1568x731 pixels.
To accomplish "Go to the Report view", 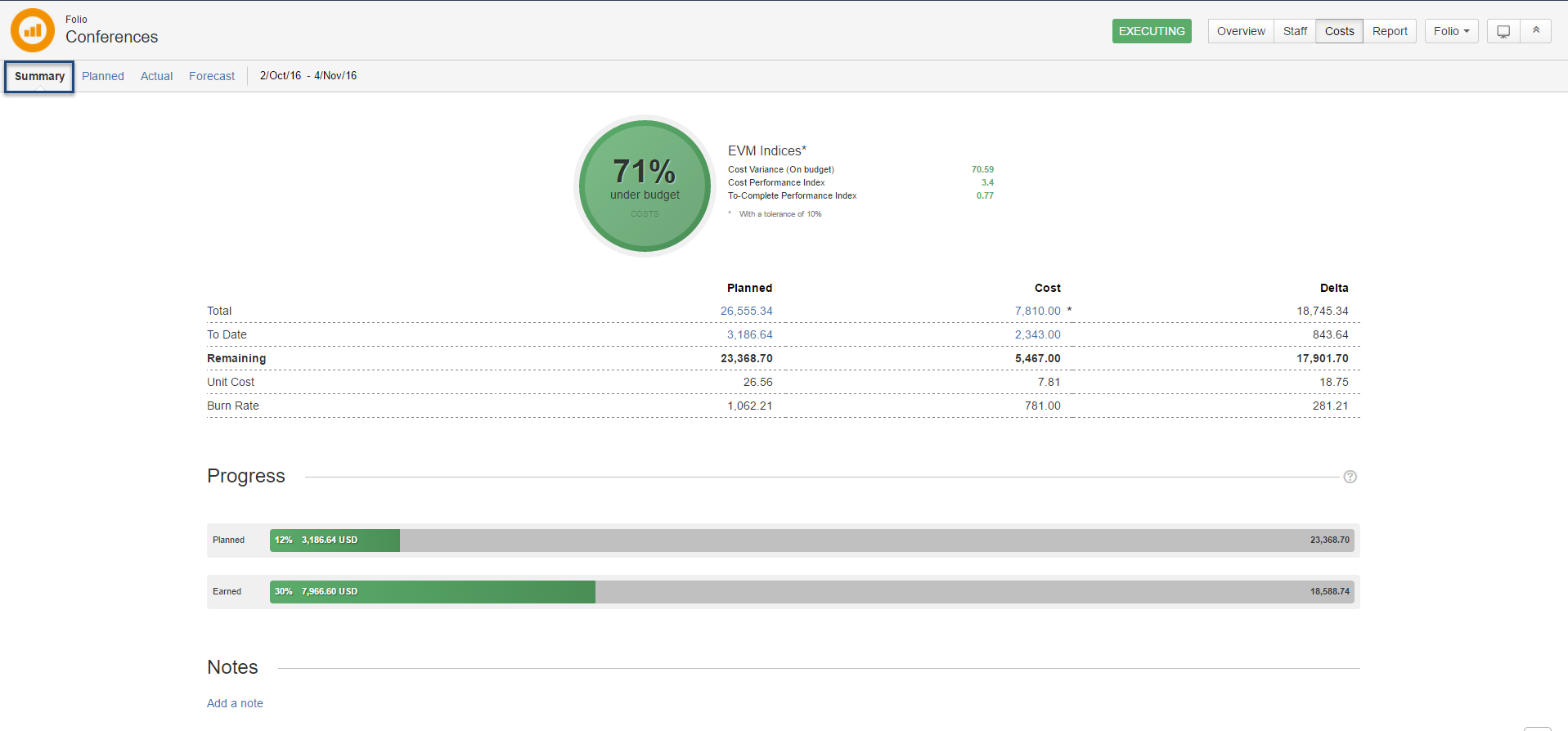I will (x=1389, y=31).
